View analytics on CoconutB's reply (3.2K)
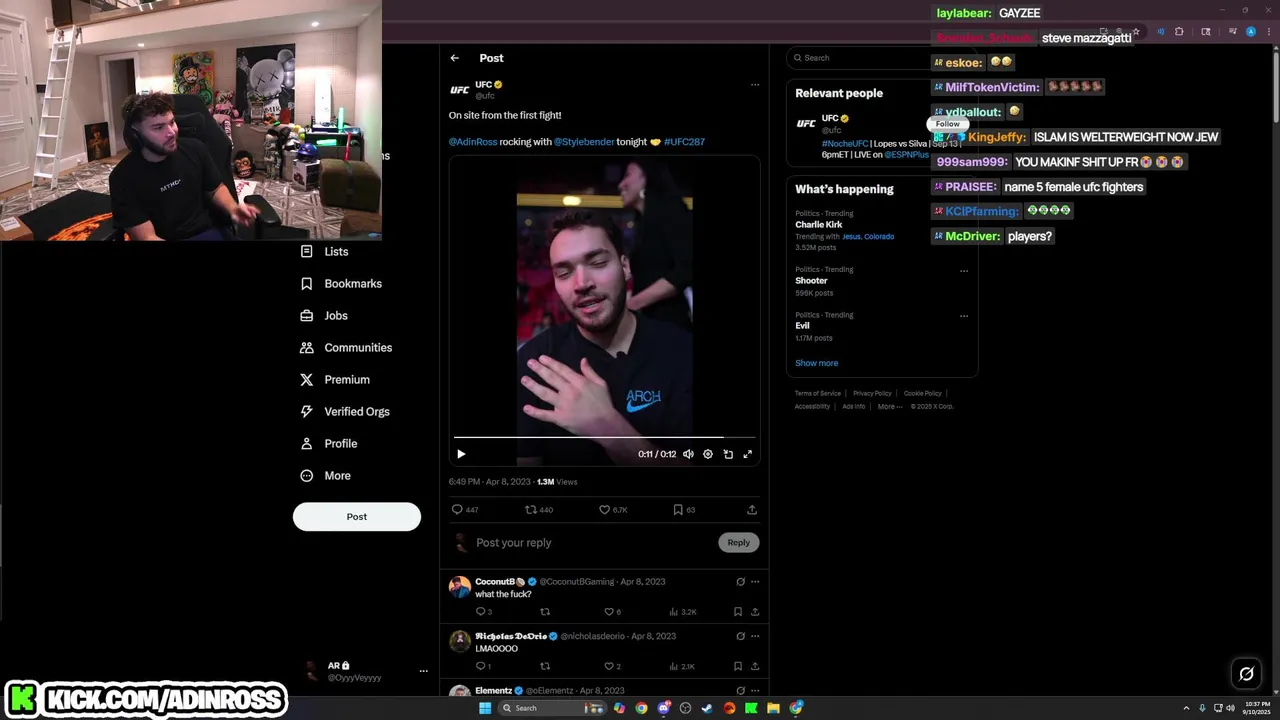Viewport: 1280px width, 720px height. 682,612
